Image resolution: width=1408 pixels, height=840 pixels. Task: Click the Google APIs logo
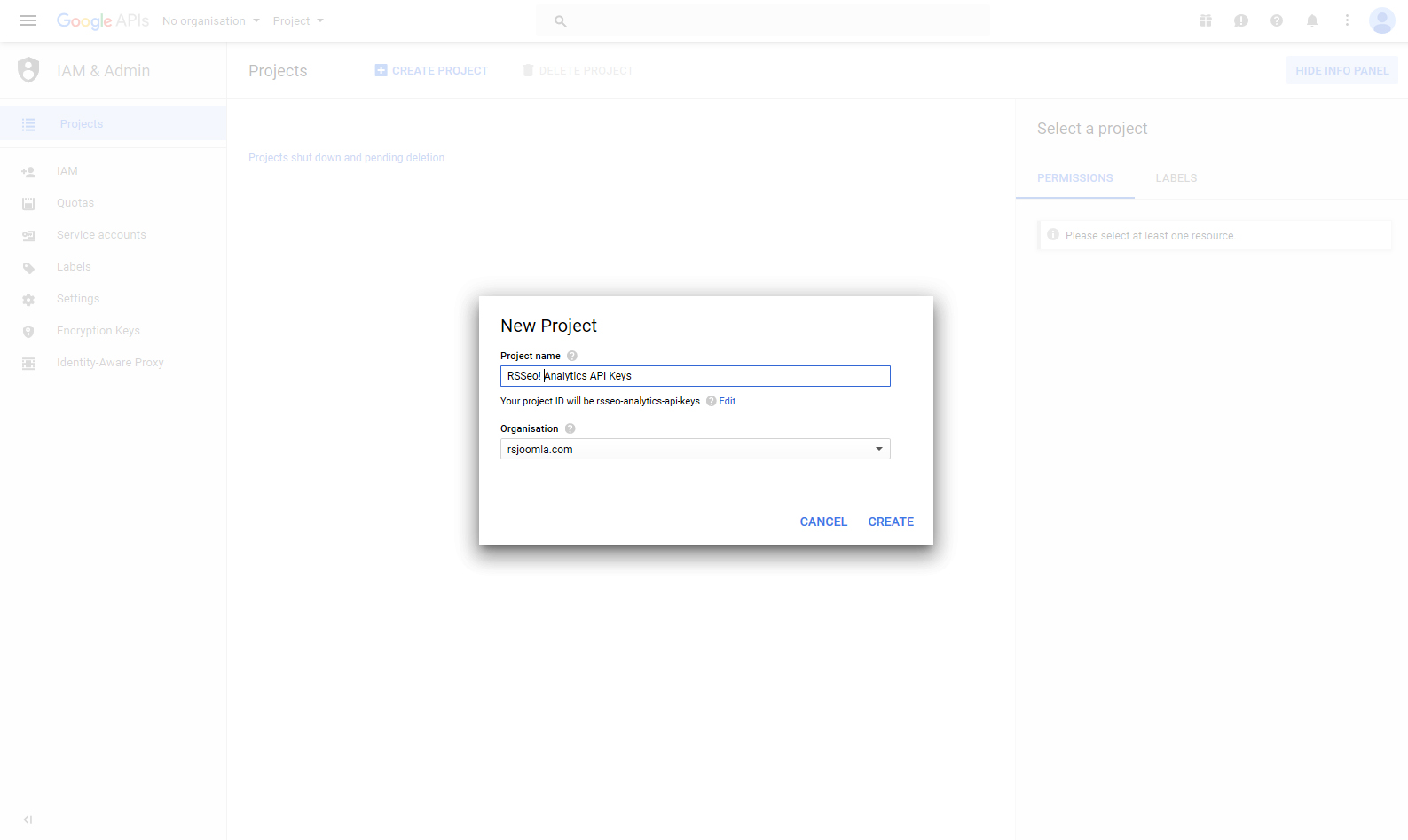pyautogui.click(x=103, y=20)
